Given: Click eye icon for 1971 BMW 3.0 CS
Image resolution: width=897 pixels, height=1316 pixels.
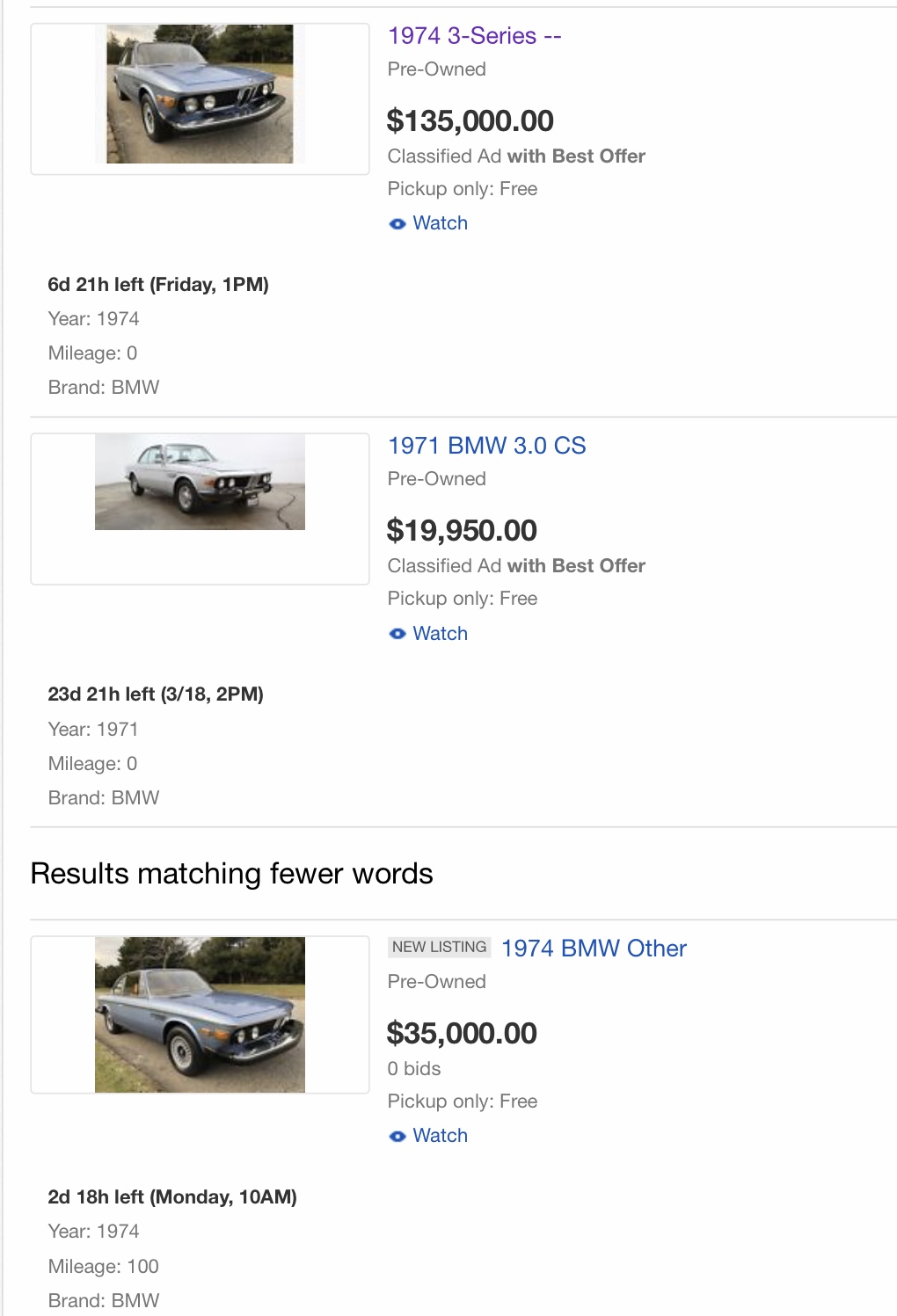Looking at the screenshot, I should coord(397,634).
